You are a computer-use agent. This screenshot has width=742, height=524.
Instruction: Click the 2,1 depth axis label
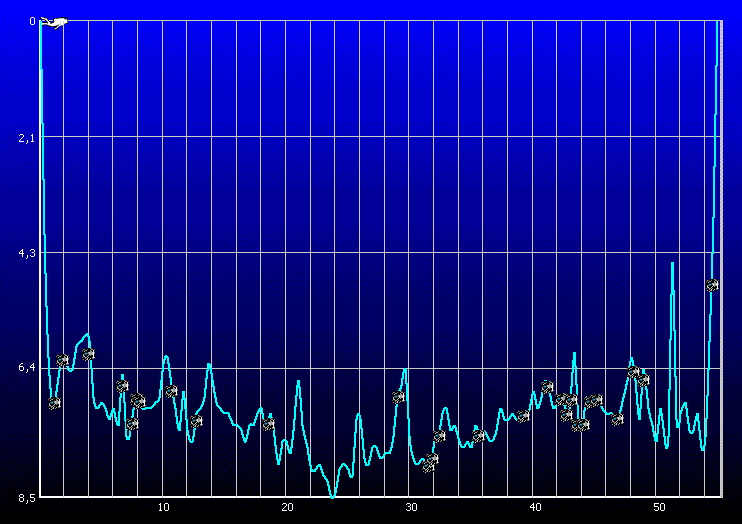click(x=26, y=138)
